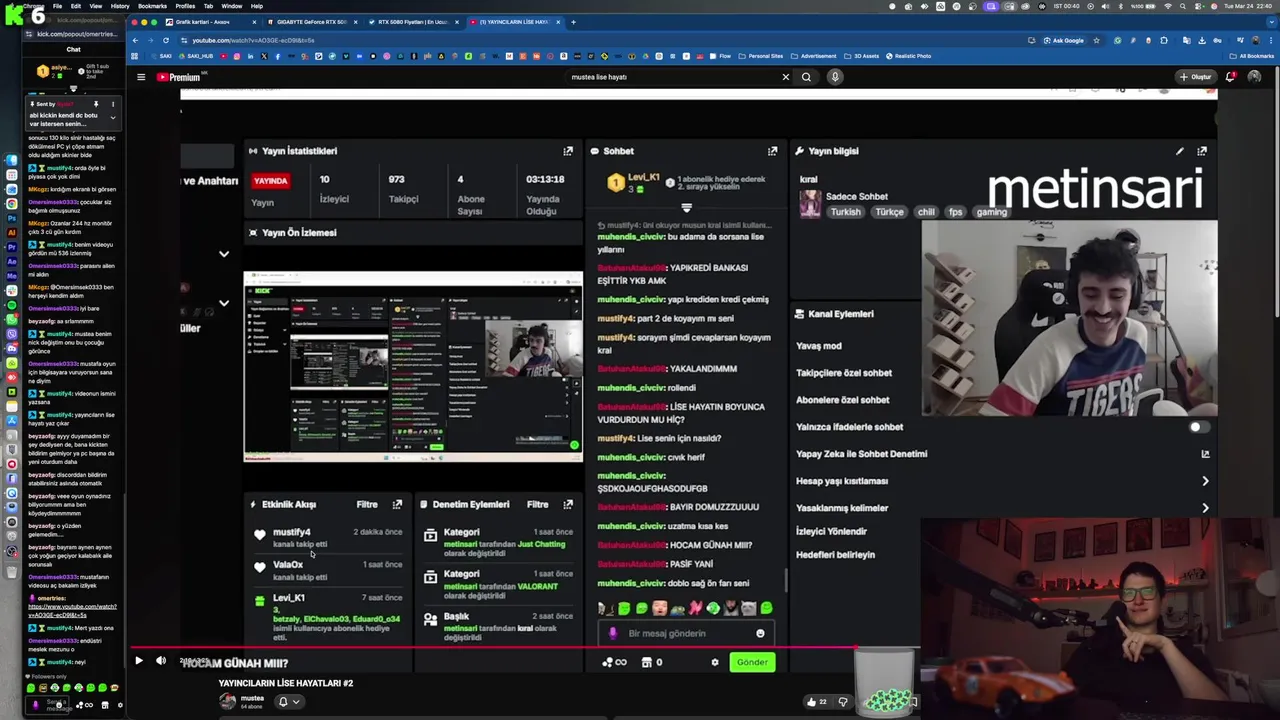This screenshot has height=720, width=1280.
Task: Play the YouTube video
Action: [x=138, y=661]
